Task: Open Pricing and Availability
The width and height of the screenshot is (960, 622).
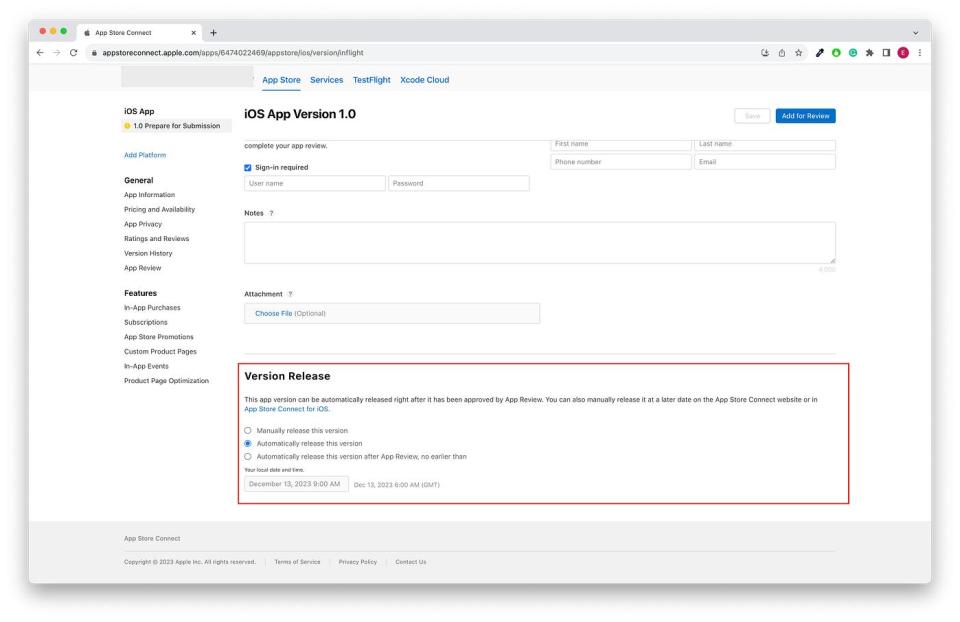Action: coord(159,209)
